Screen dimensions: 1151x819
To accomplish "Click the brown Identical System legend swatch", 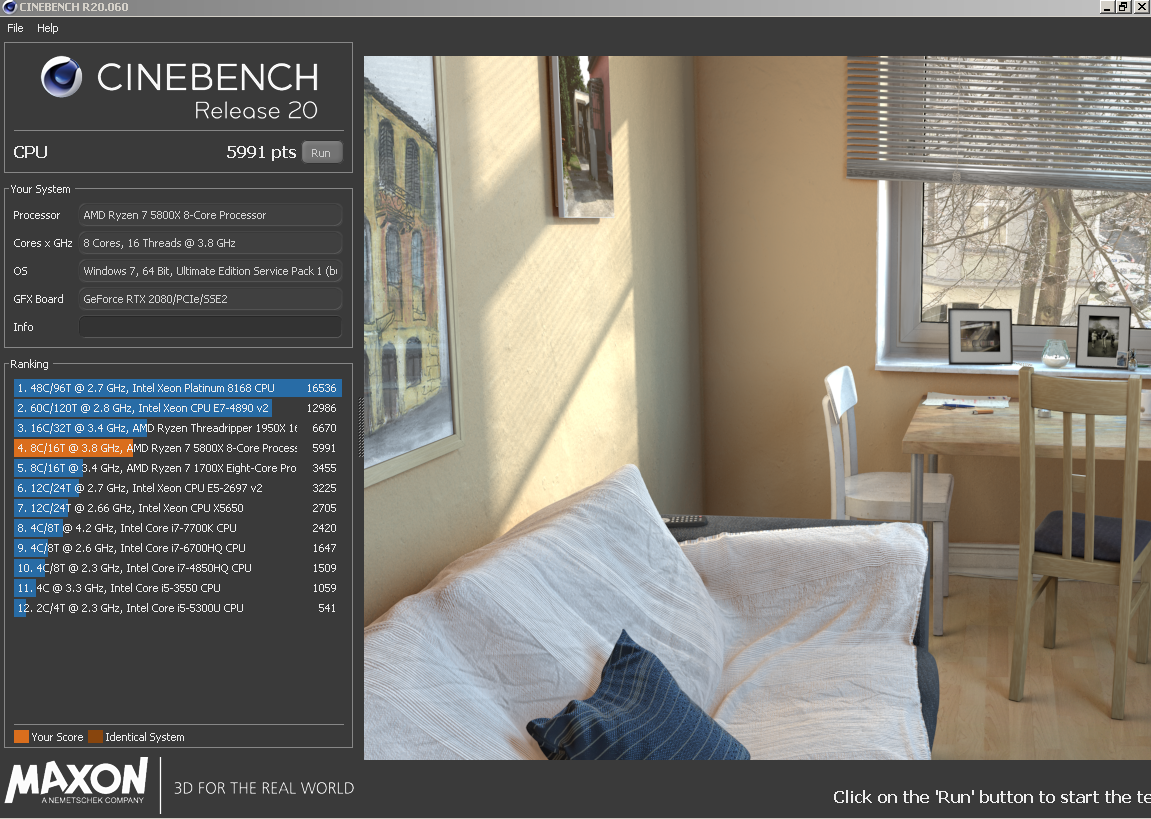I will pos(95,737).
